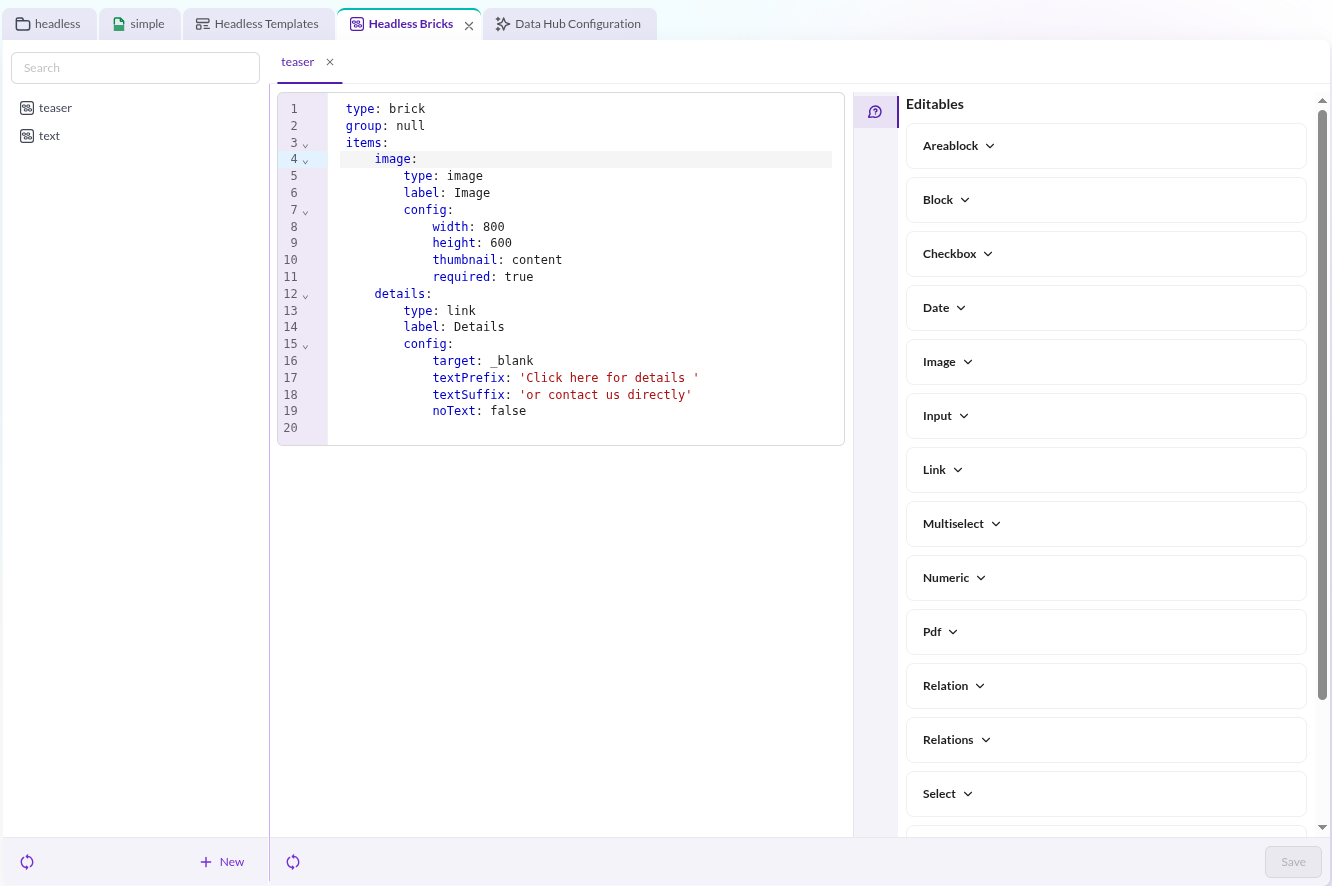
Task: Select the Headless Bricks tab
Action: 410,24
